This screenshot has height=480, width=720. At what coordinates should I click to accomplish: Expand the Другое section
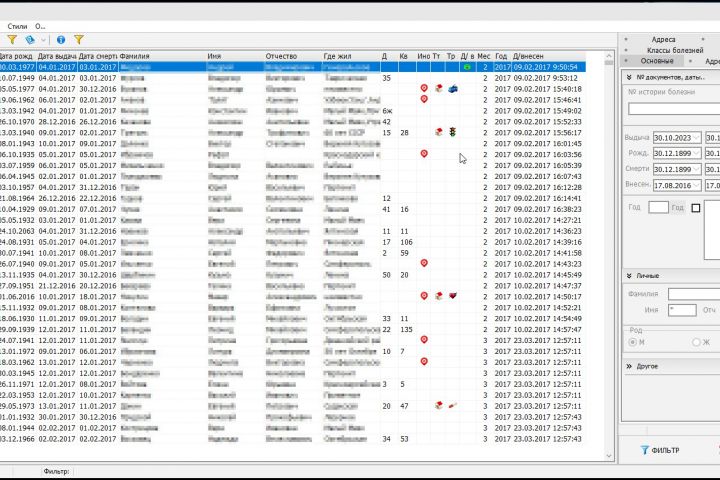[x=629, y=366]
